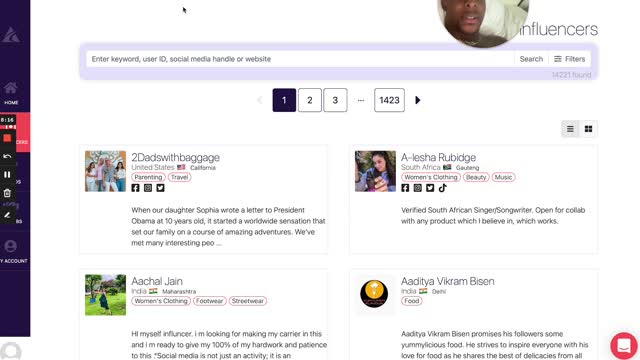Screen dimensions: 640x360
Task: Open 2Dadswithbaggage's Twitter icon
Action: (x=160, y=188)
